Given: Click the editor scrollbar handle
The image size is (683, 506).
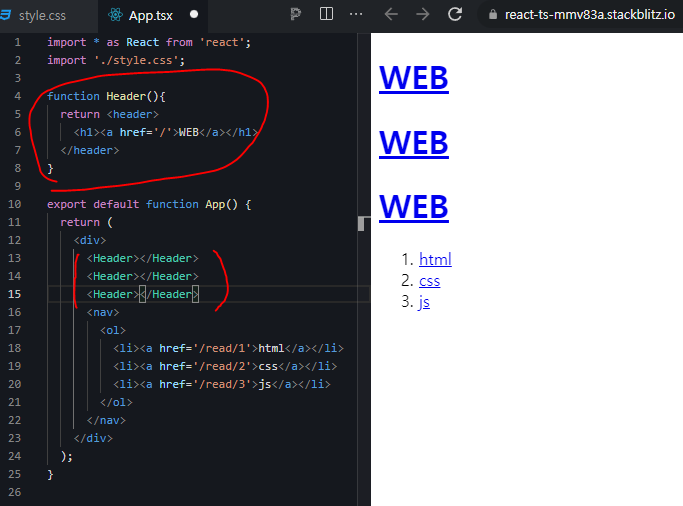Looking at the screenshot, I should click(361, 223).
